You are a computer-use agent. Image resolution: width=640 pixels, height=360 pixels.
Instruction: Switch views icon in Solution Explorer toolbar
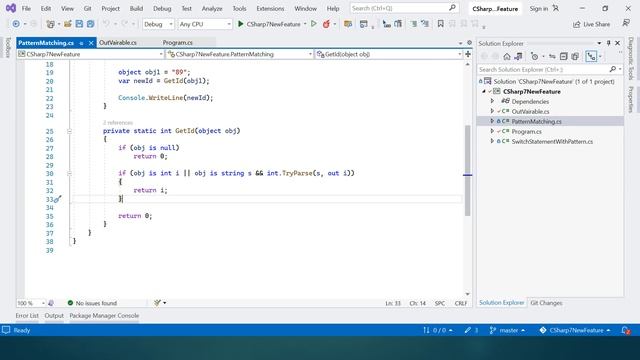[518, 56]
